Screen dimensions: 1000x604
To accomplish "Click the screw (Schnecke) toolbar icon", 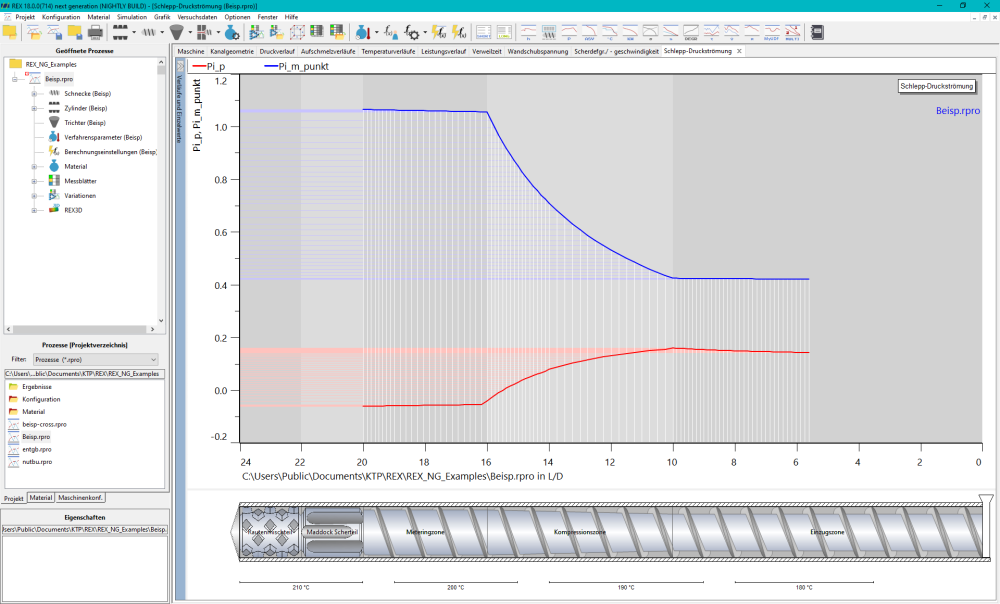I will click(x=149, y=32).
